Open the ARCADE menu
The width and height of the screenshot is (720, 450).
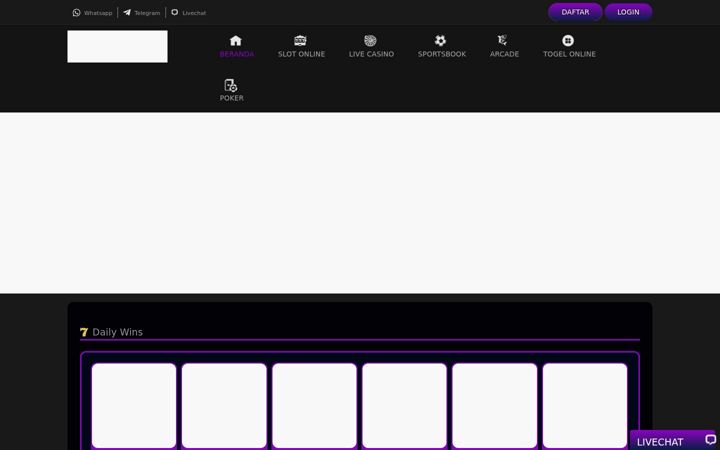click(504, 47)
